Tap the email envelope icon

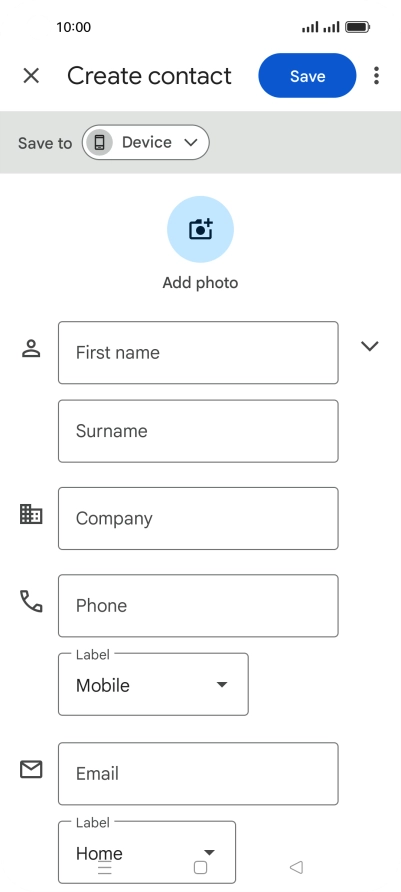[x=31, y=770]
